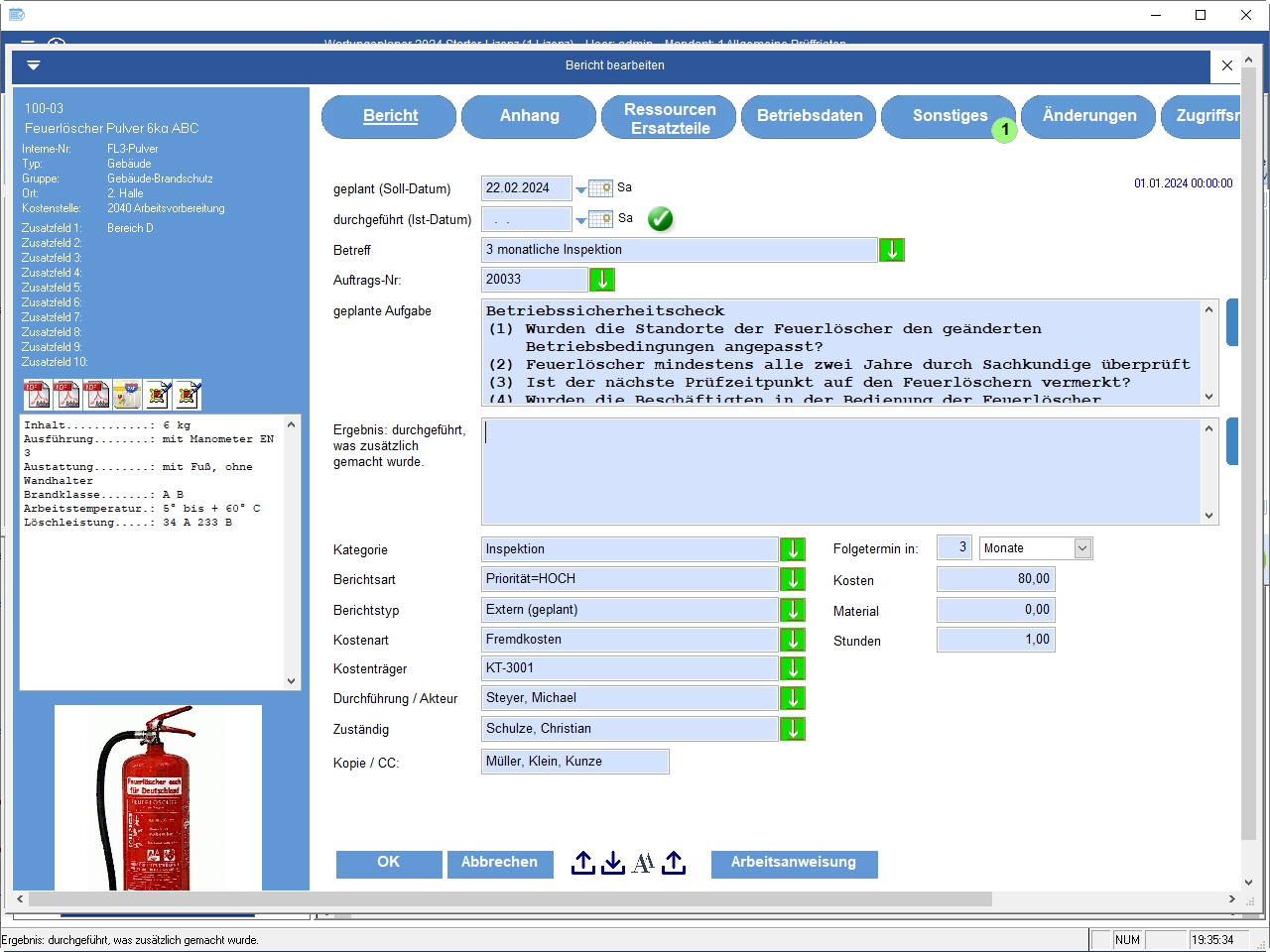Open the first PDF attachment icon
Image resolution: width=1270 pixels, height=952 pixels.
coord(37,395)
